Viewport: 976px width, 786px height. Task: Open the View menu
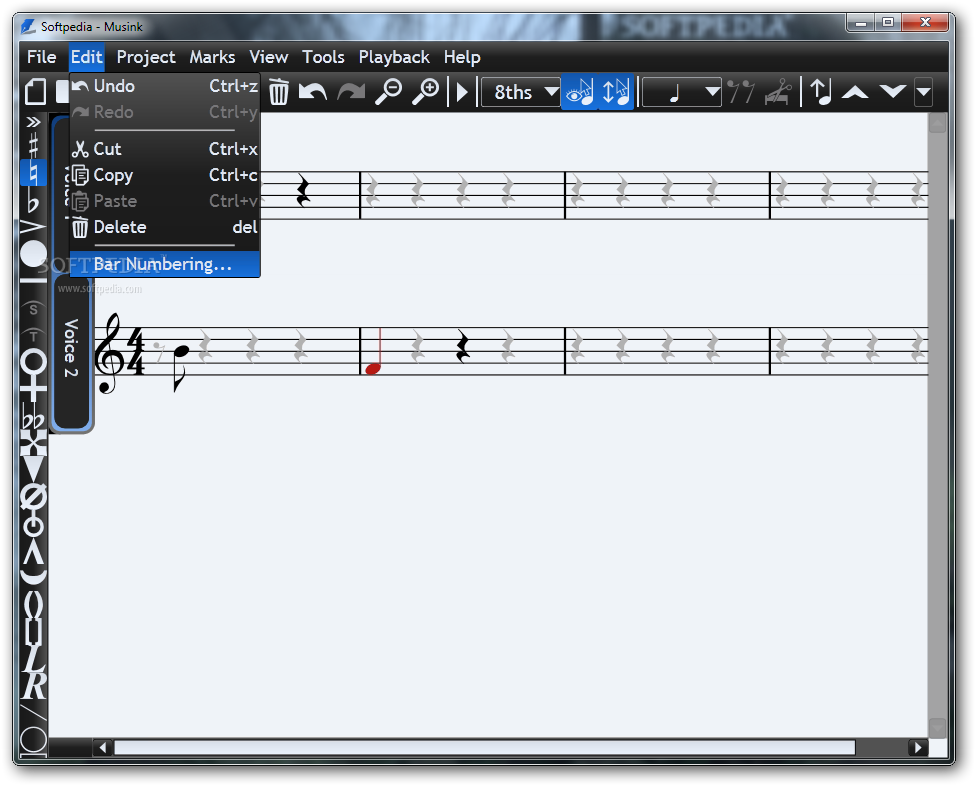pyautogui.click(x=269, y=57)
